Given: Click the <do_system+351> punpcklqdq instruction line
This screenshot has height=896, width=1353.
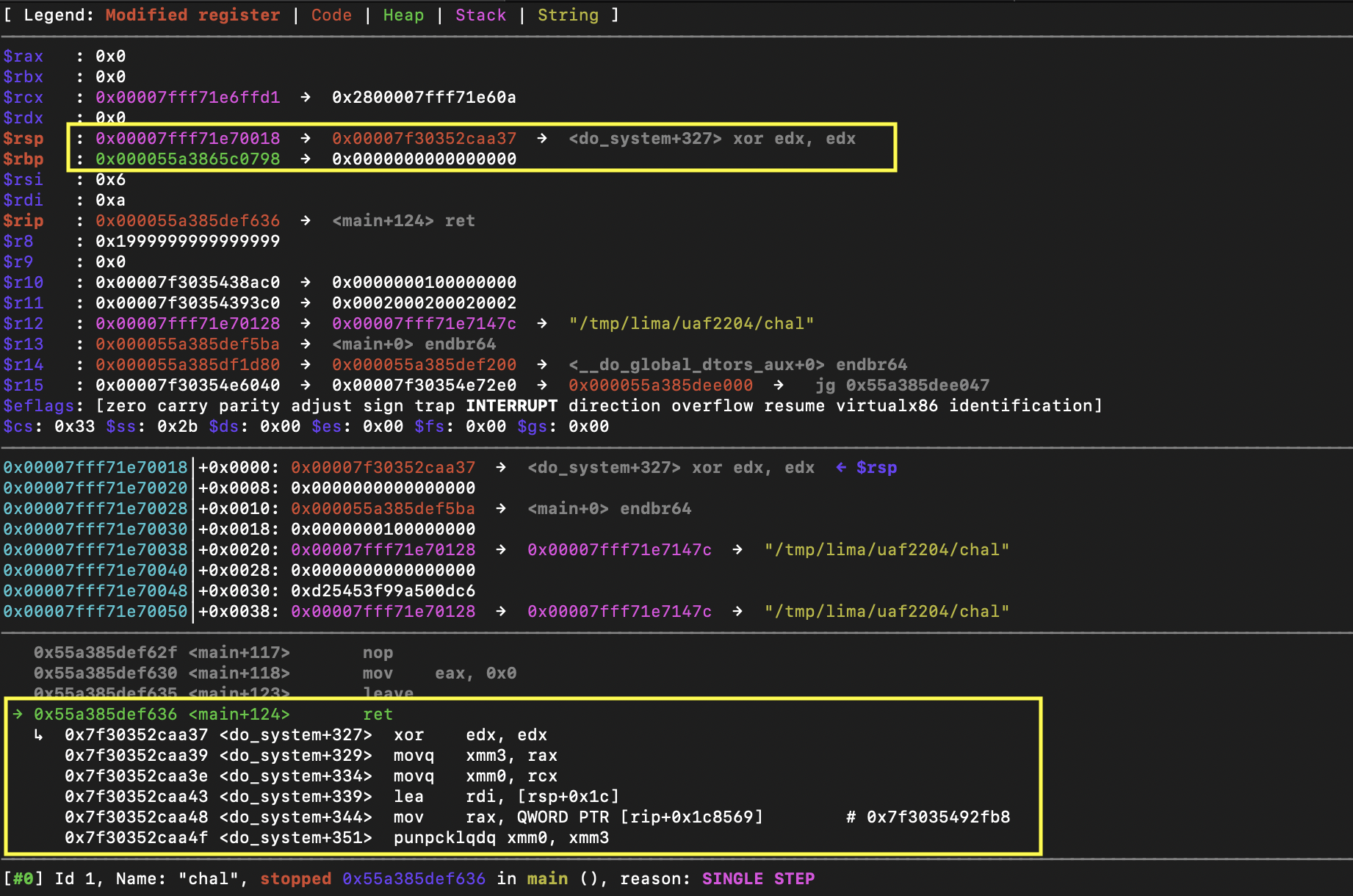Looking at the screenshot, I should click(x=336, y=838).
